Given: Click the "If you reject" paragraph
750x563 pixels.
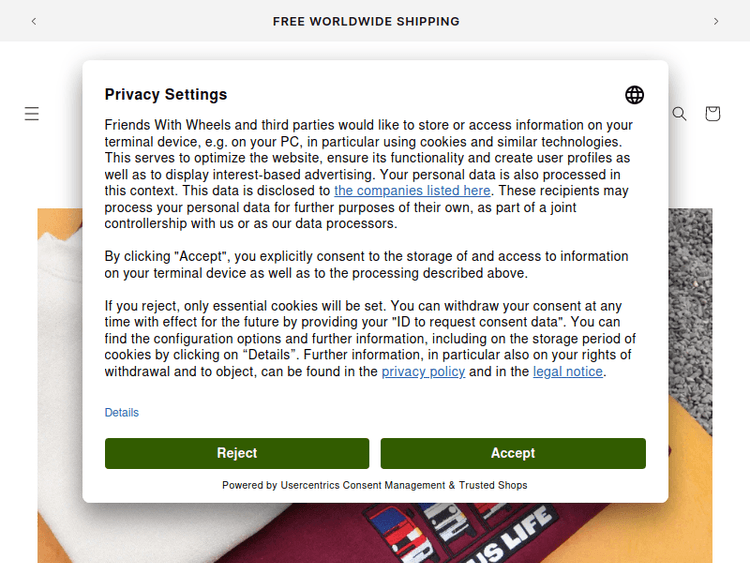Looking at the screenshot, I should coord(368,338).
